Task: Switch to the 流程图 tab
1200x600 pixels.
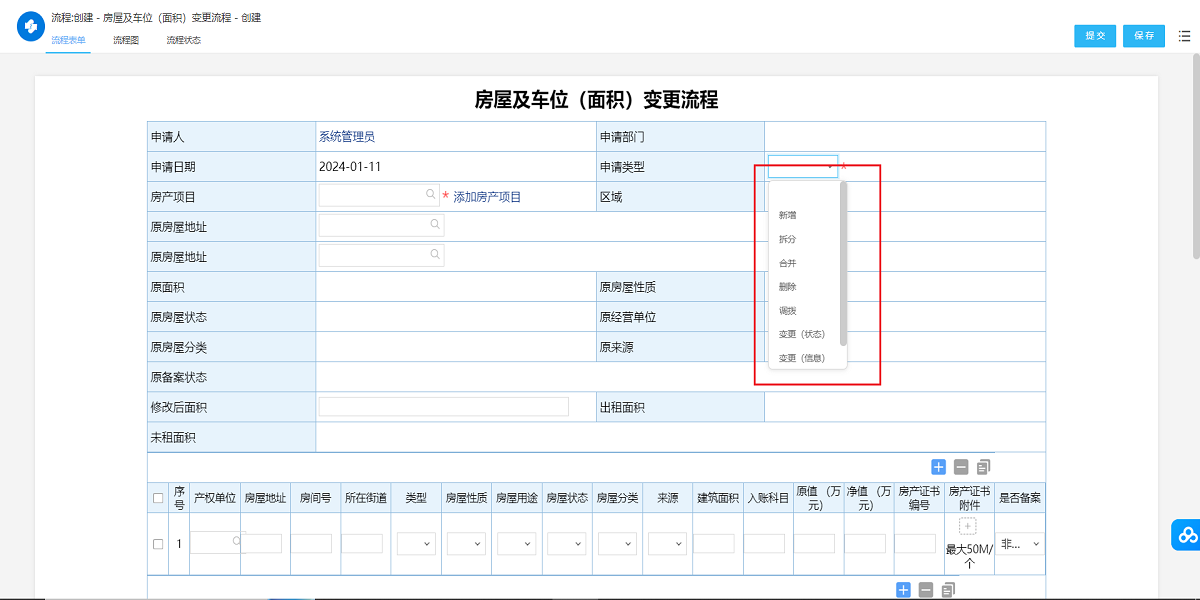Action: (x=126, y=40)
